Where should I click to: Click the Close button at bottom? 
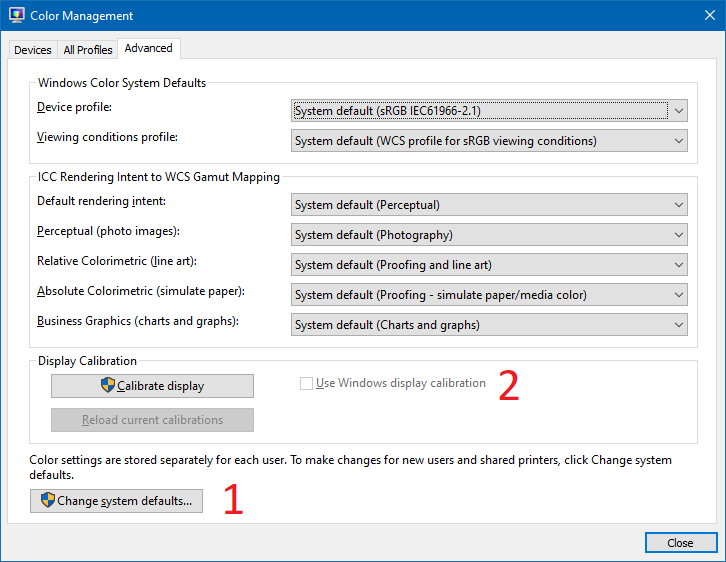pyautogui.click(x=681, y=543)
